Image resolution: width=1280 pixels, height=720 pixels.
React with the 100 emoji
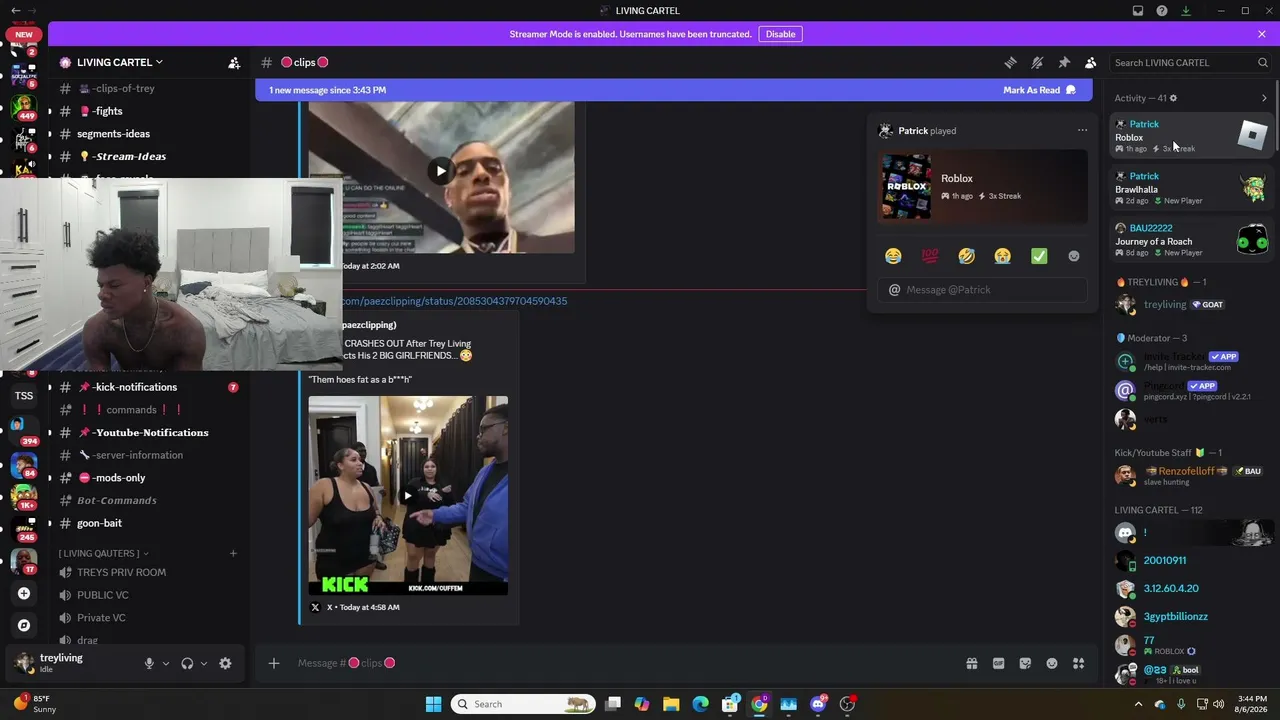point(930,256)
